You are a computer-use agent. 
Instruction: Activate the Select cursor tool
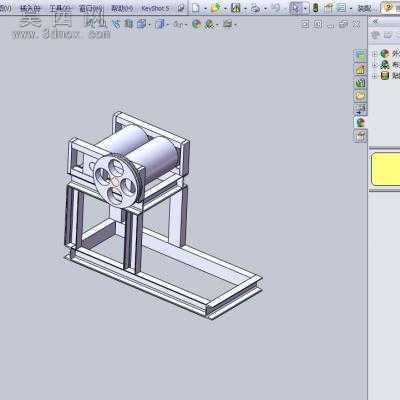[295, 8]
